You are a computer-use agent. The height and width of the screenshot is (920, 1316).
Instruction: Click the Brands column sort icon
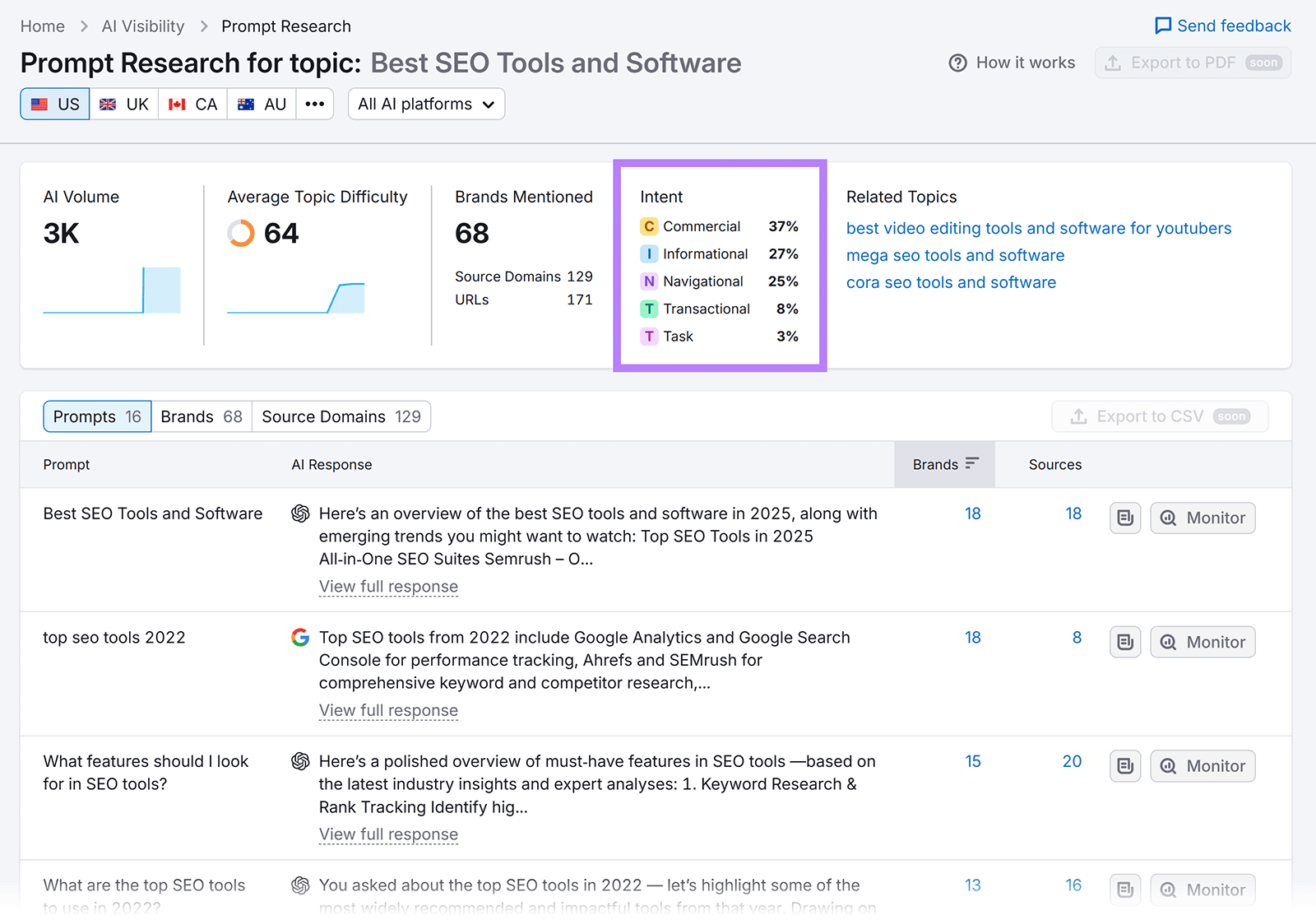pyautogui.click(x=971, y=464)
